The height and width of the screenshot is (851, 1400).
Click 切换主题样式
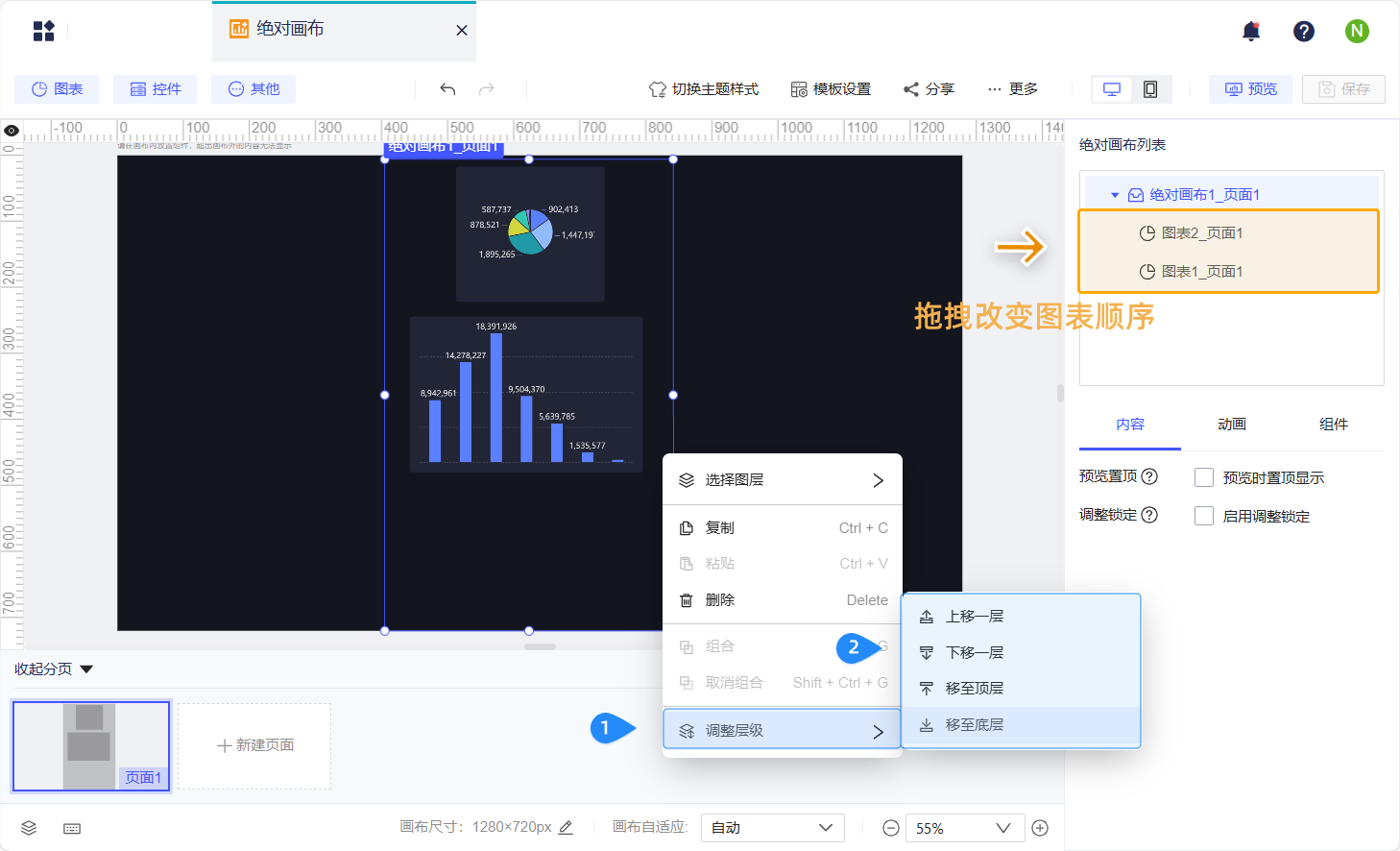tap(704, 89)
